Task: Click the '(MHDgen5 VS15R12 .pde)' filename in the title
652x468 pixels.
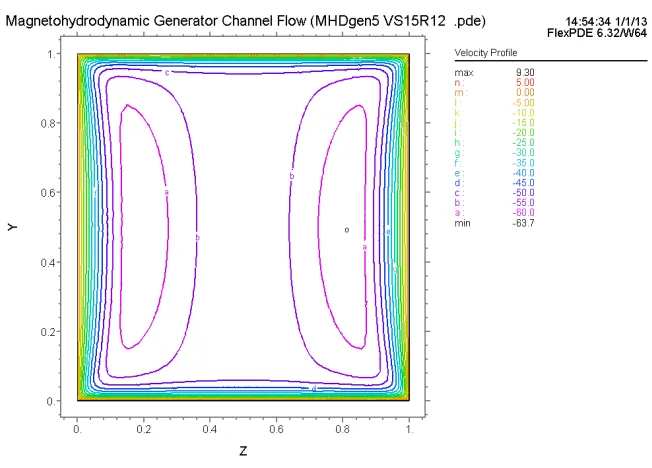Action: [x=398, y=20]
